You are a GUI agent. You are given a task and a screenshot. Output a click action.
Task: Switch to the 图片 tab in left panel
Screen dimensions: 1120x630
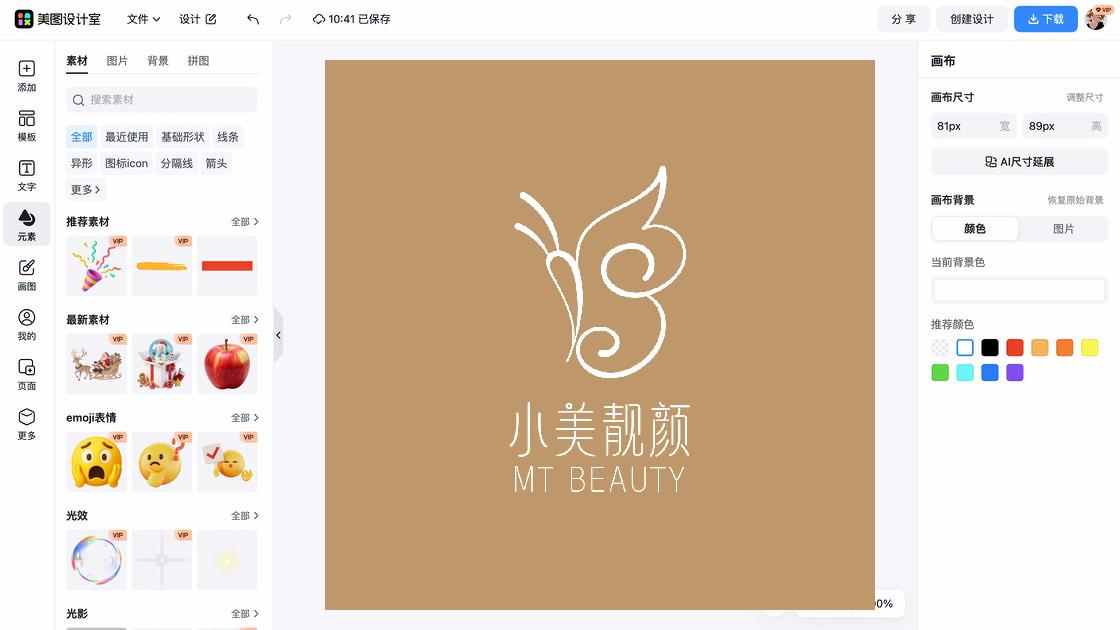[x=117, y=61]
